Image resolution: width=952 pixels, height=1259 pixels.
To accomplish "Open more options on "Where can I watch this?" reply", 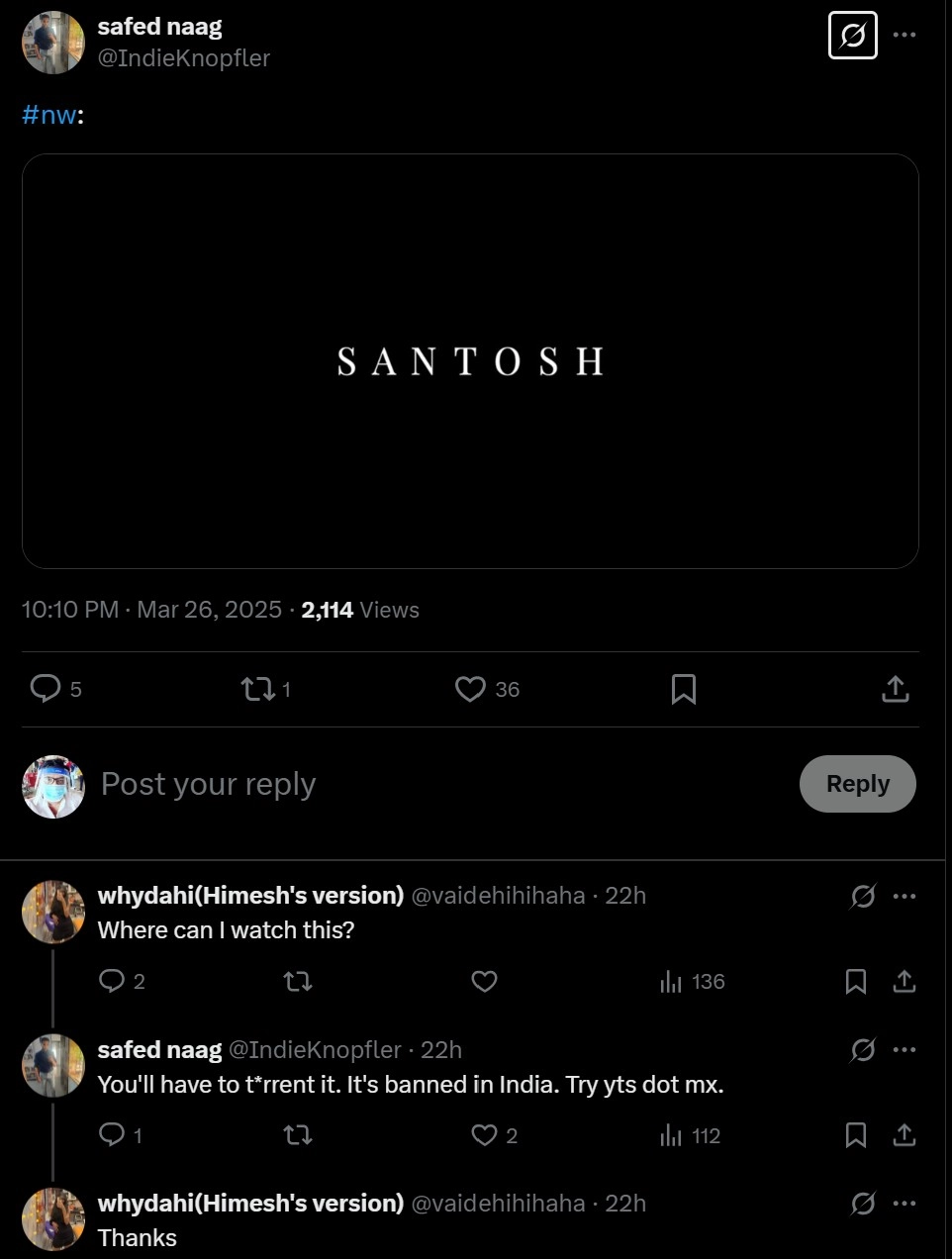I will click(x=904, y=896).
